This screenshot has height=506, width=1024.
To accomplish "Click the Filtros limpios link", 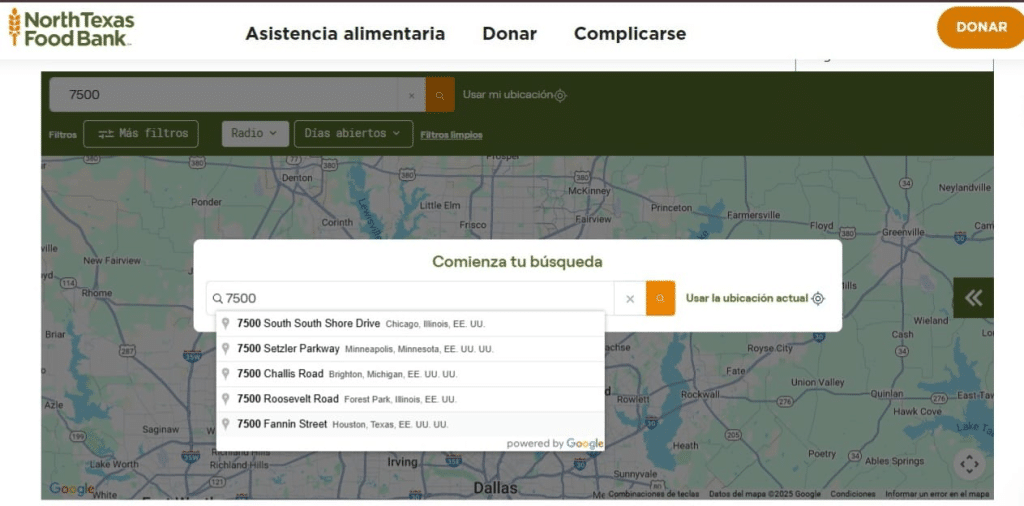I will point(451,135).
